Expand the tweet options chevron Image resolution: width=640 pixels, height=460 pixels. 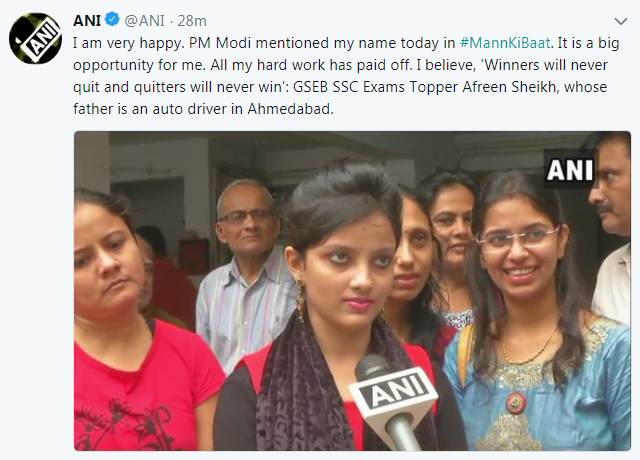[620, 21]
